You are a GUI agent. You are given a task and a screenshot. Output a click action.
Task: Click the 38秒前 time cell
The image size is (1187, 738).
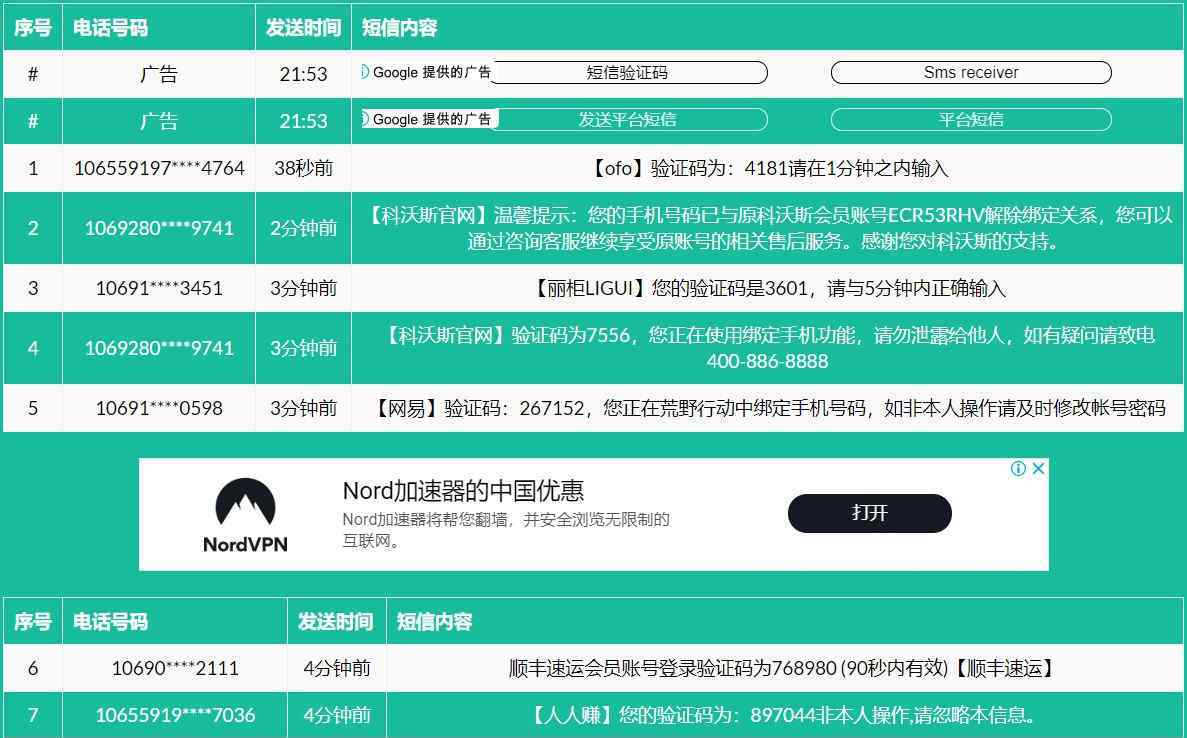[x=304, y=168]
